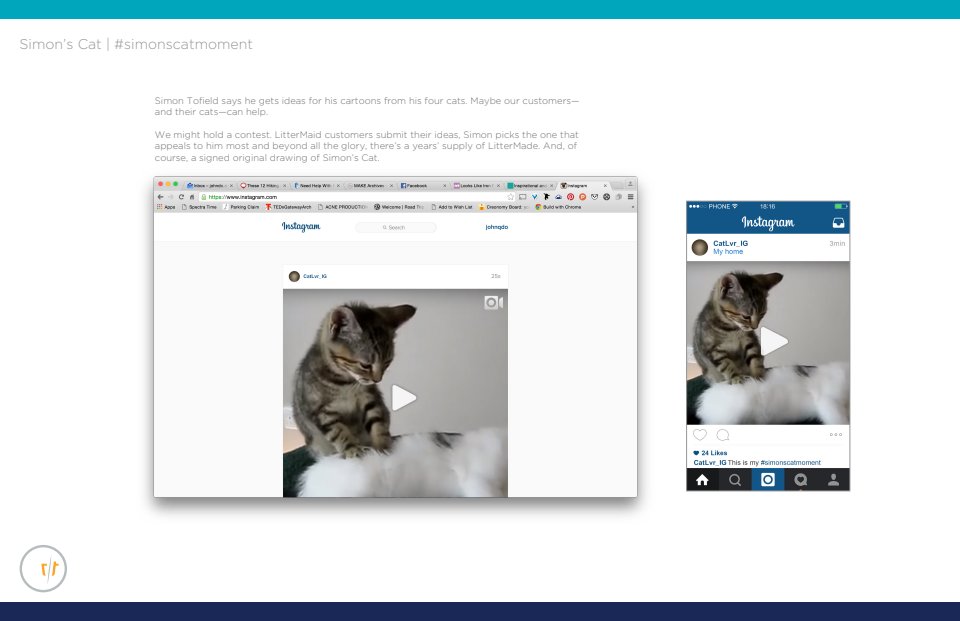
Task: Switch to MAKE Archives tab
Action: tap(370, 185)
